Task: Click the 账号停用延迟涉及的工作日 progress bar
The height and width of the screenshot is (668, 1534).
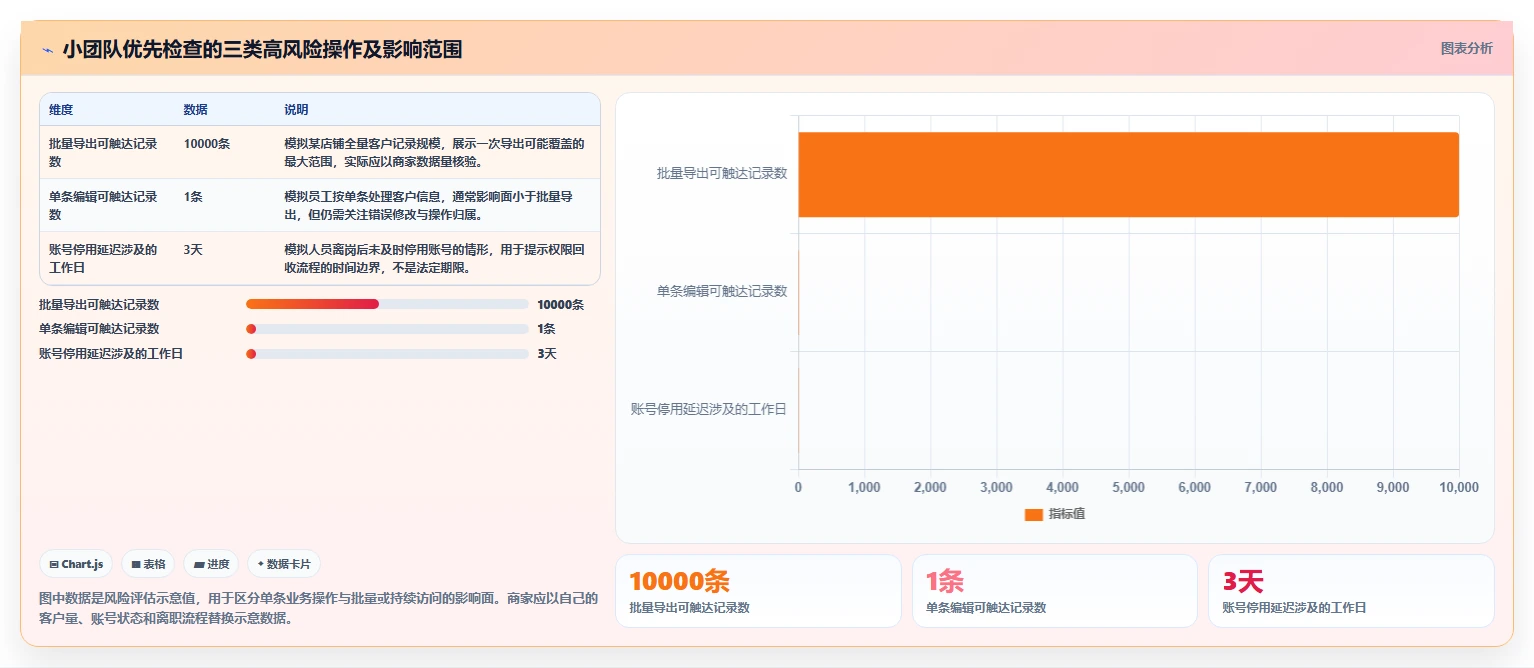Action: 387,353
